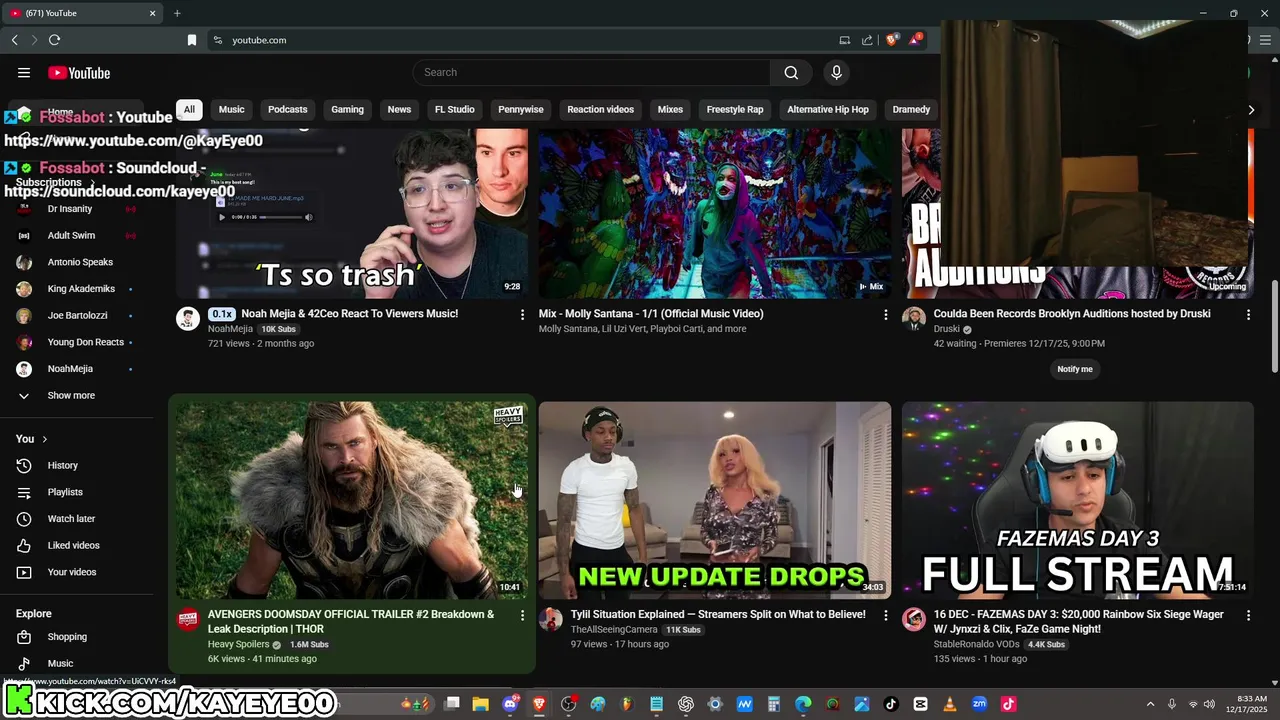The image size is (1280, 720).
Task: Open options menu for Fazemas Day 3 video
Action: pyautogui.click(x=1248, y=616)
